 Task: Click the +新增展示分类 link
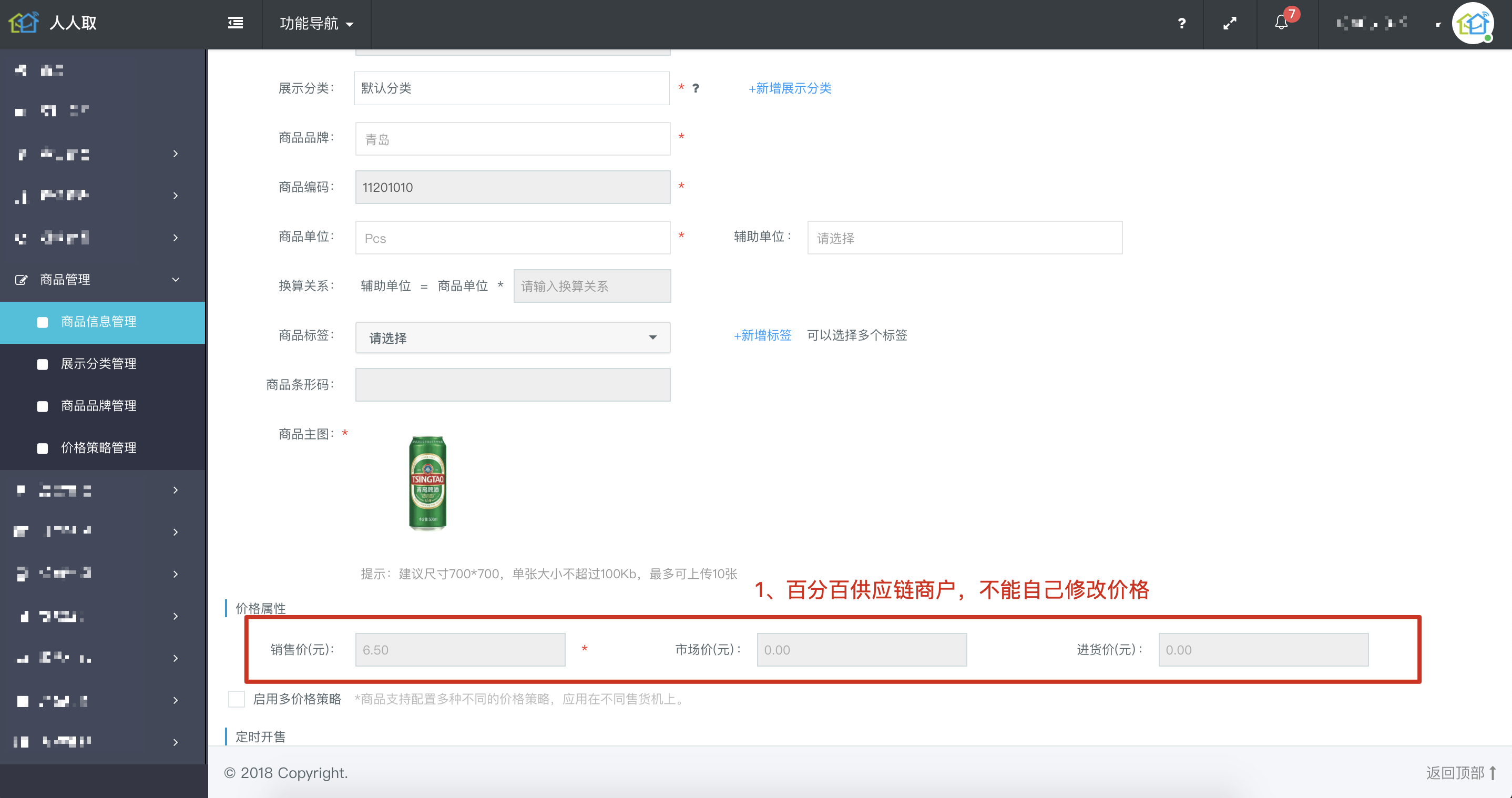click(x=790, y=88)
